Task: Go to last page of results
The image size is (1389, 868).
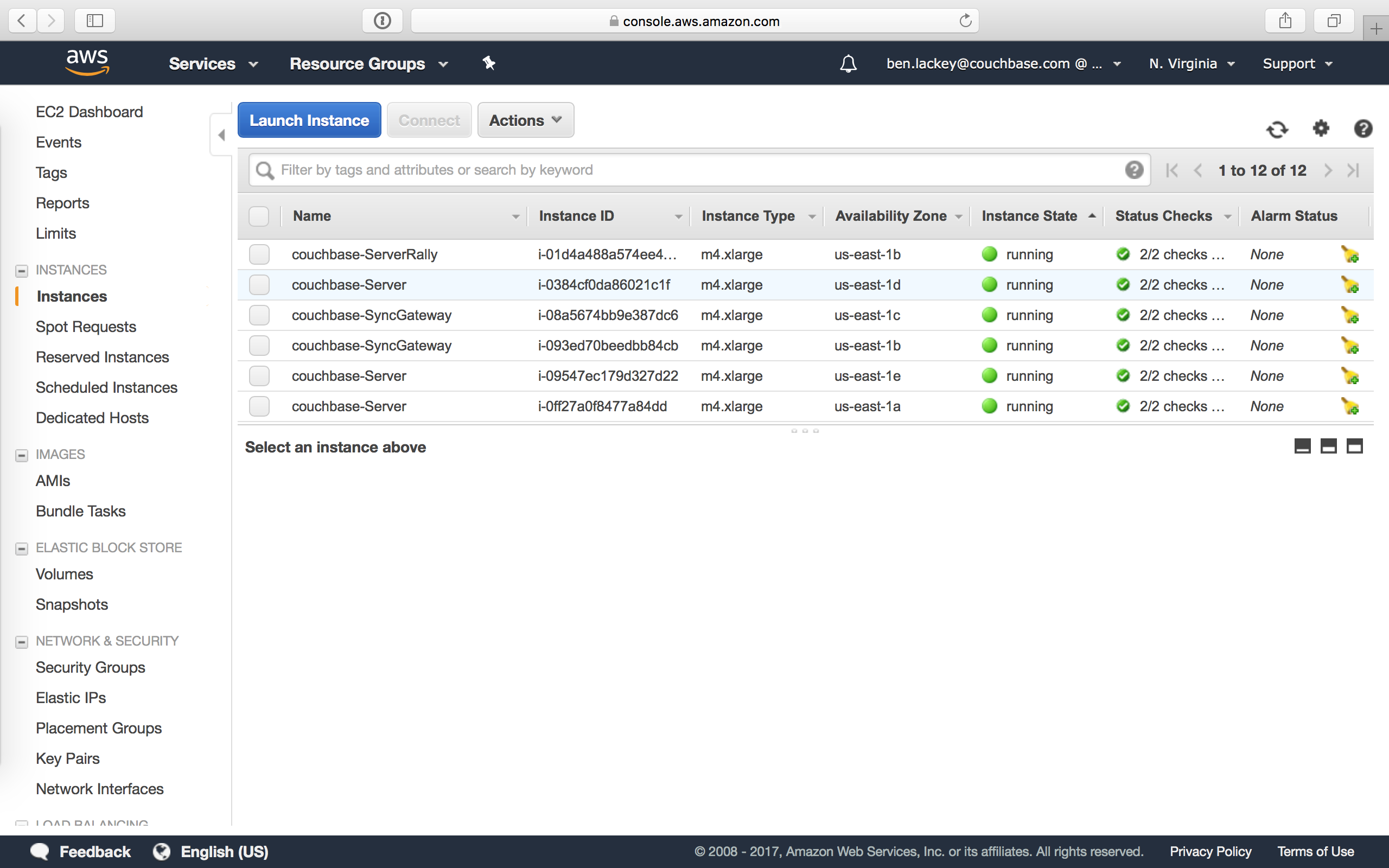Action: click(1353, 170)
